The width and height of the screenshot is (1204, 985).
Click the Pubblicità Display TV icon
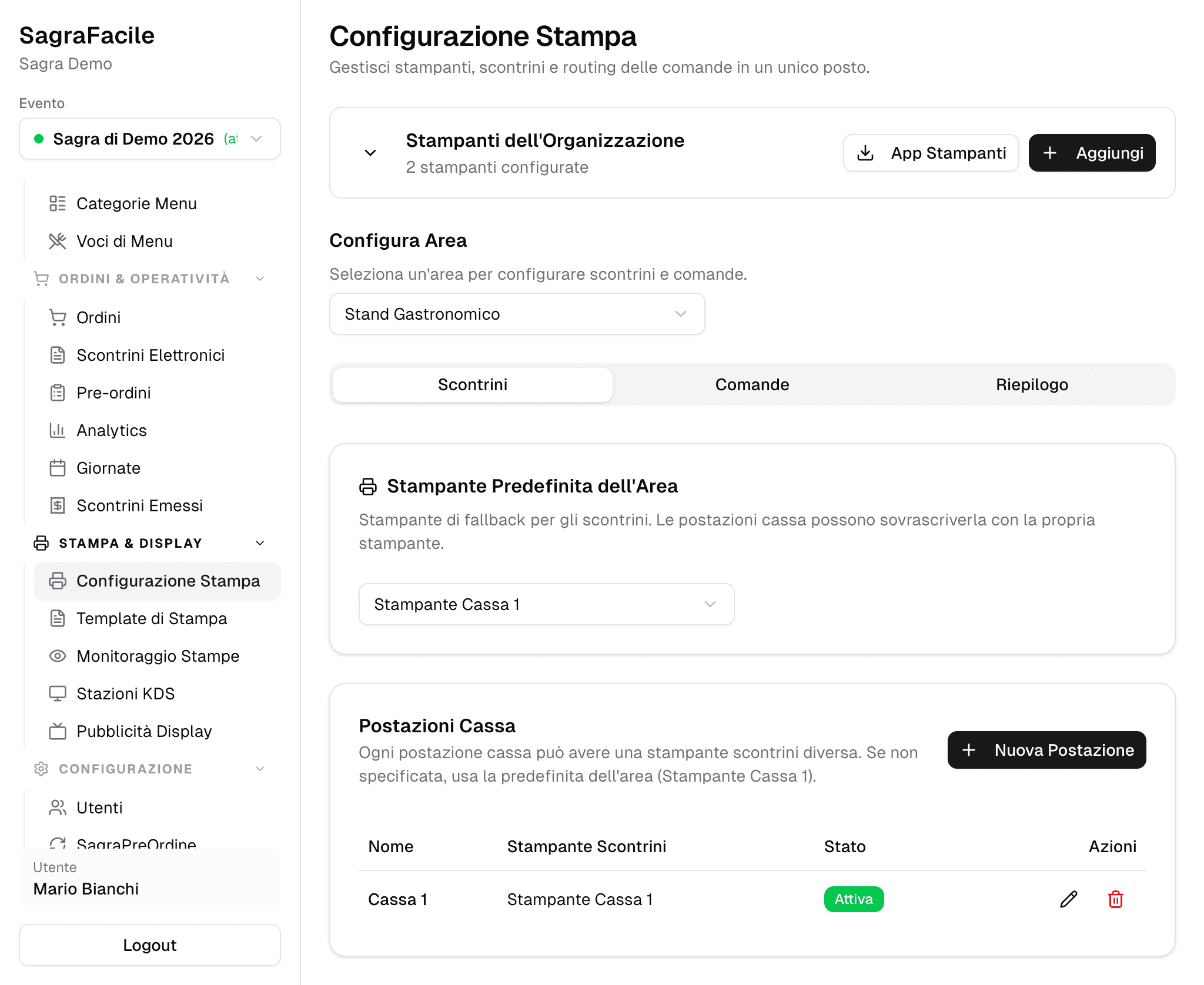point(58,731)
